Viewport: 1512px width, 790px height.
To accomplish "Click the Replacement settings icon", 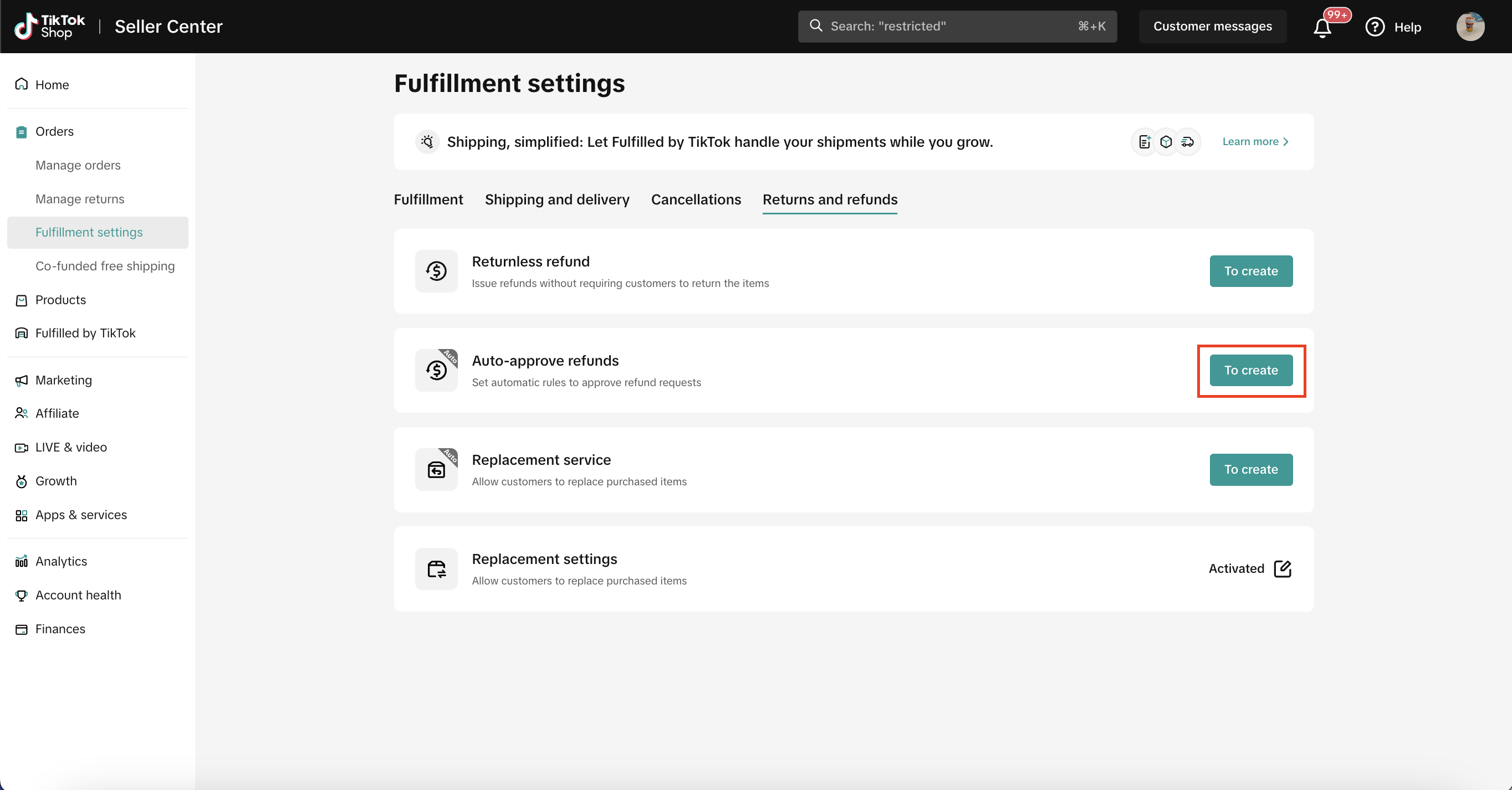I will pos(436,568).
